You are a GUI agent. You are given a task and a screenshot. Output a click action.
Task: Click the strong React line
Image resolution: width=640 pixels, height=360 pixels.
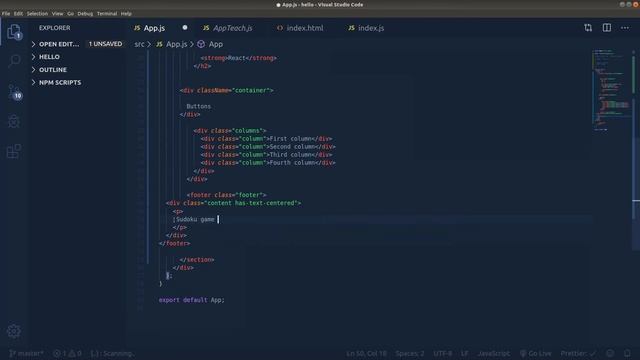coord(238,58)
